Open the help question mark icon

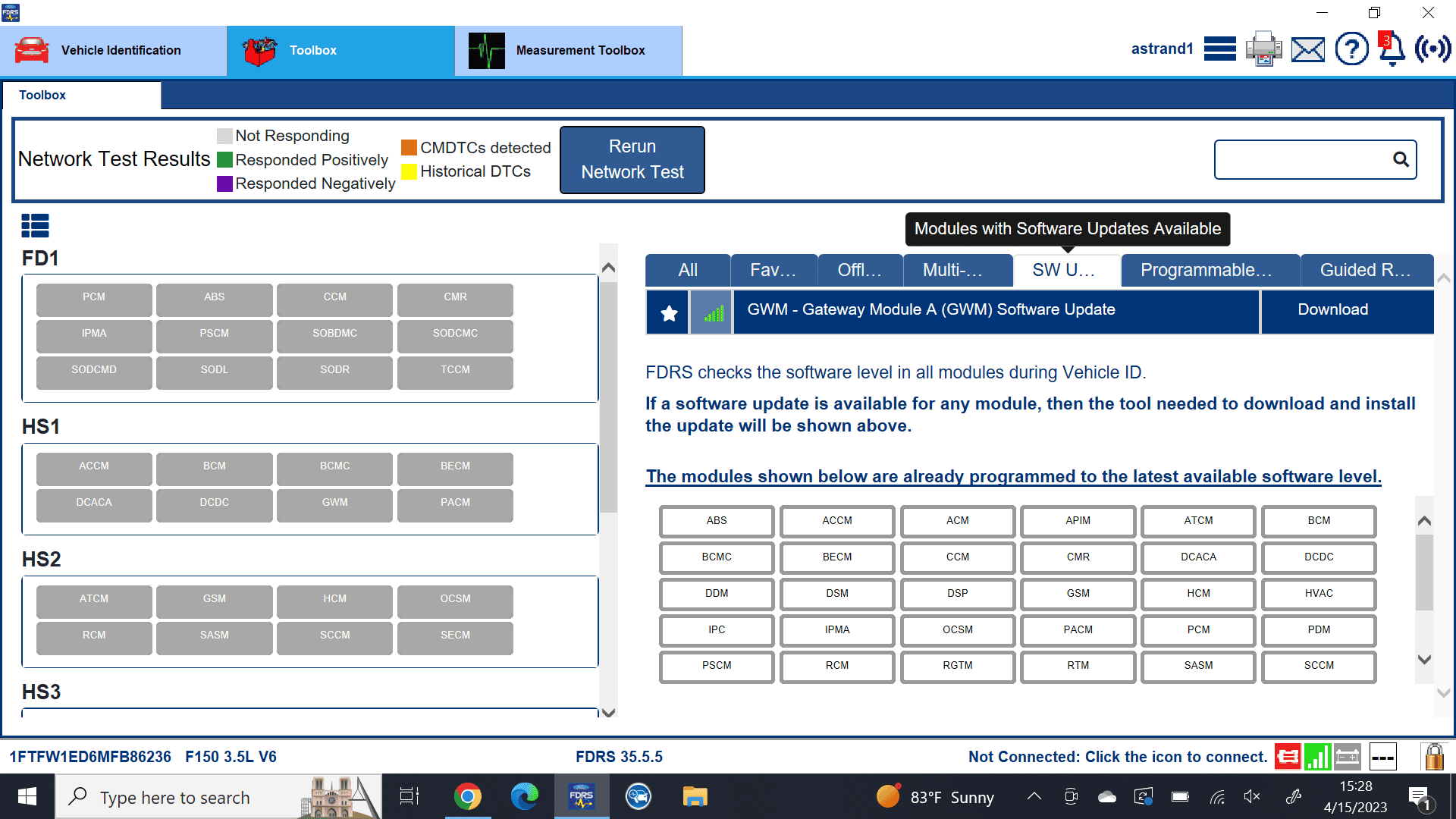[x=1351, y=49]
